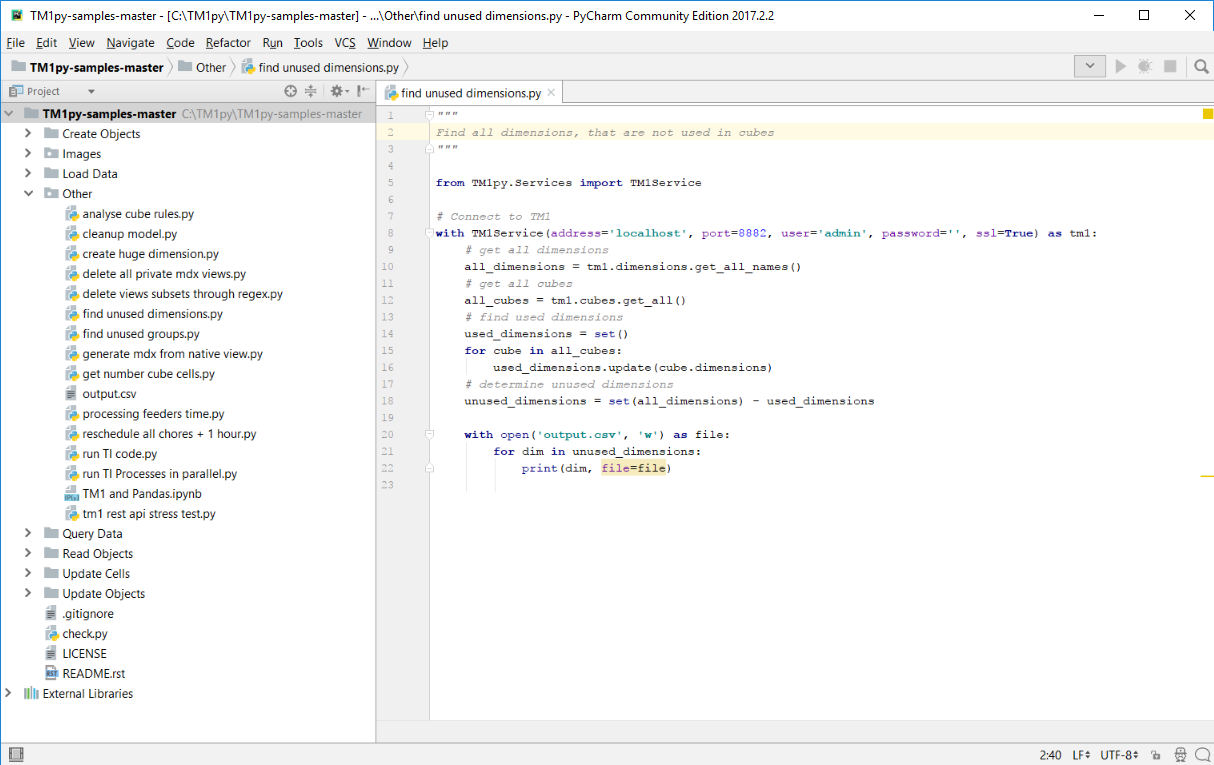Click the Hector inspections icon in status bar
1214x765 pixels.
coord(1180,755)
